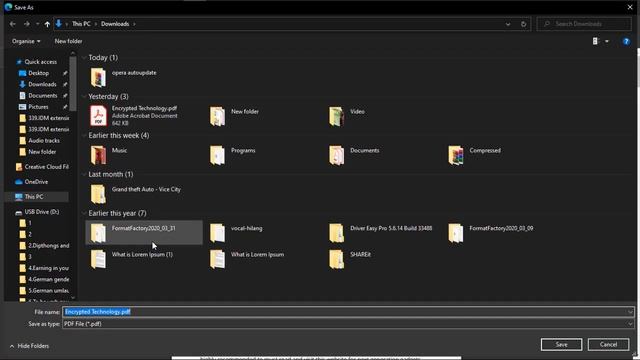Image resolution: width=640 pixels, height=360 pixels.
Task: Collapse the Earlier this year group
Action: [84, 213]
